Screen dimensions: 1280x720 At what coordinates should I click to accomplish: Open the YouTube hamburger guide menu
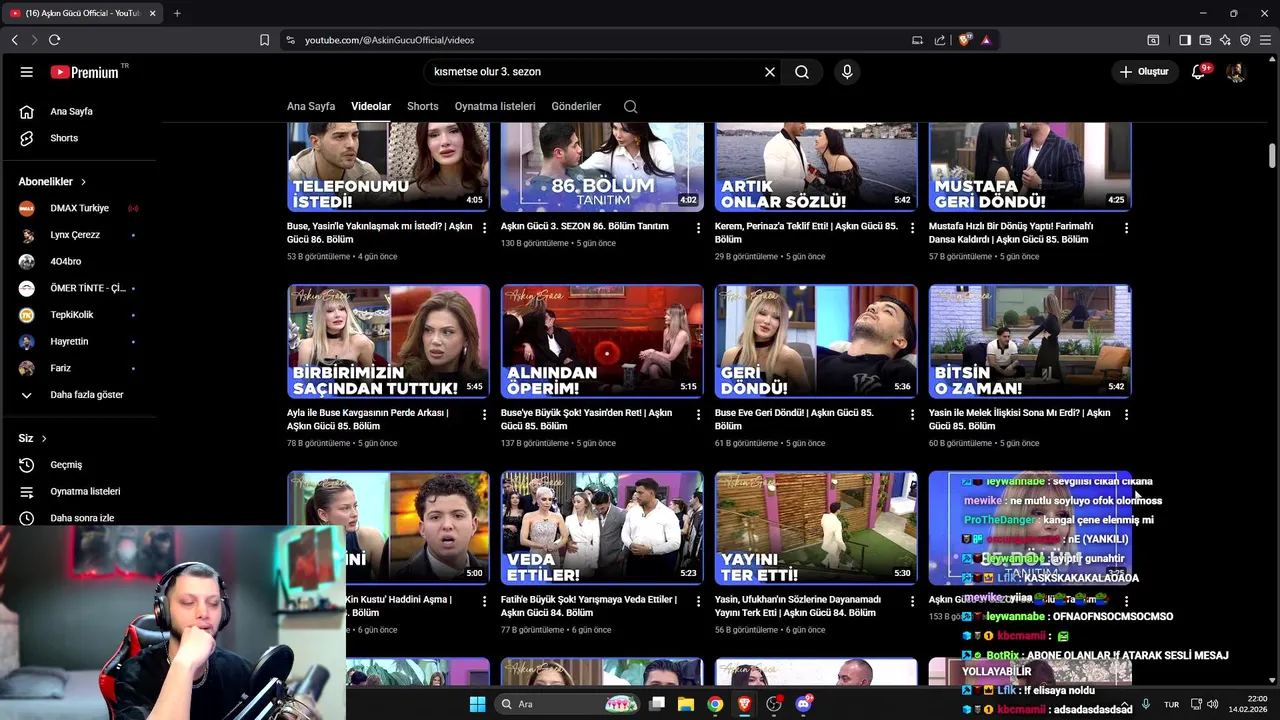[27, 72]
